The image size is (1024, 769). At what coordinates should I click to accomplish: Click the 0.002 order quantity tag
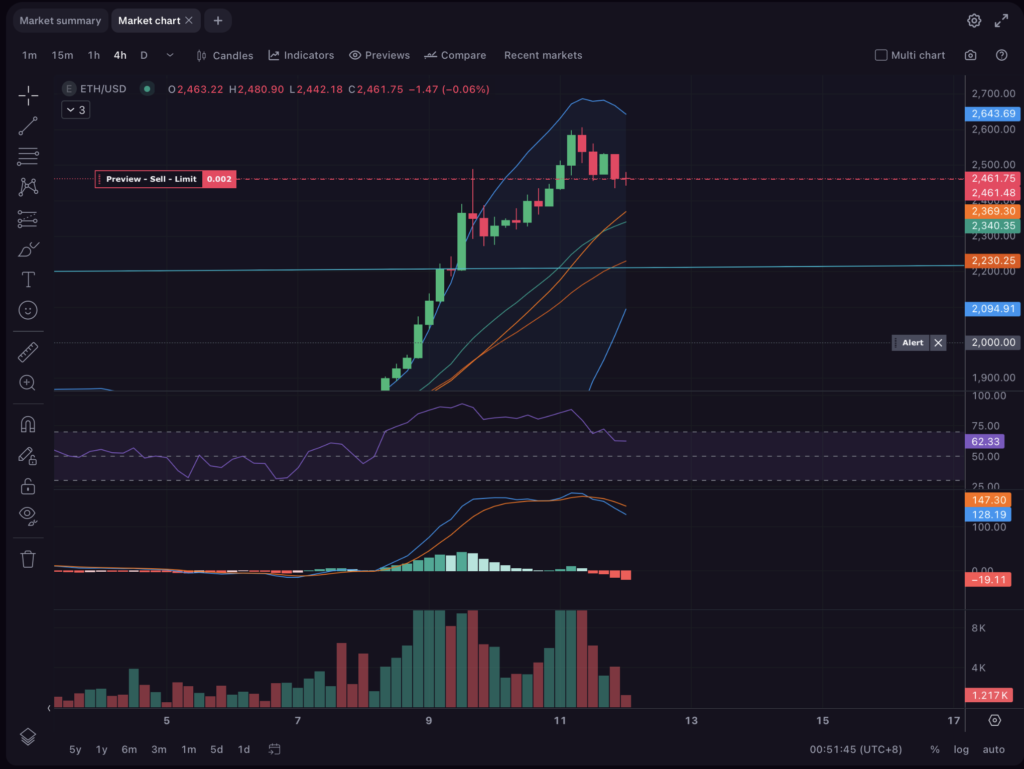pos(219,179)
